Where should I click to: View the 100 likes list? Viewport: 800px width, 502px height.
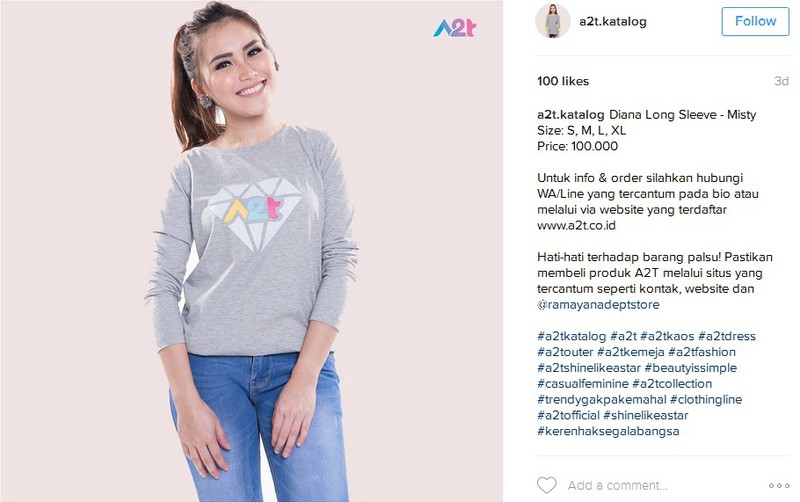pyautogui.click(x=563, y=81)
